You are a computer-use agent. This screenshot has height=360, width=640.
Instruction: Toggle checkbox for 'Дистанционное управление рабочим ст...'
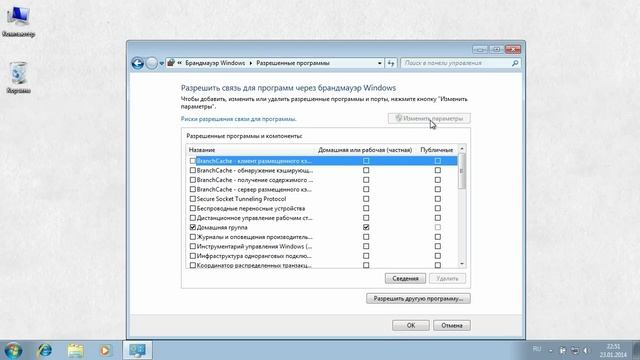click(x=193, y=218)
